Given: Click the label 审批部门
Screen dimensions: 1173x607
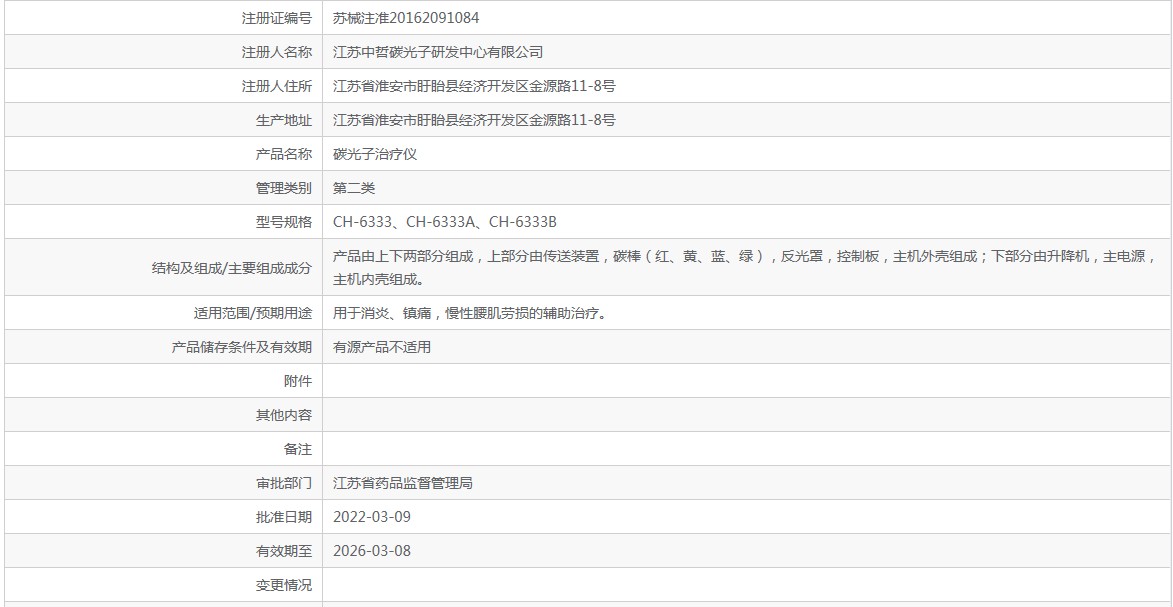Looking at the screenshot, I should pos(284,484).
